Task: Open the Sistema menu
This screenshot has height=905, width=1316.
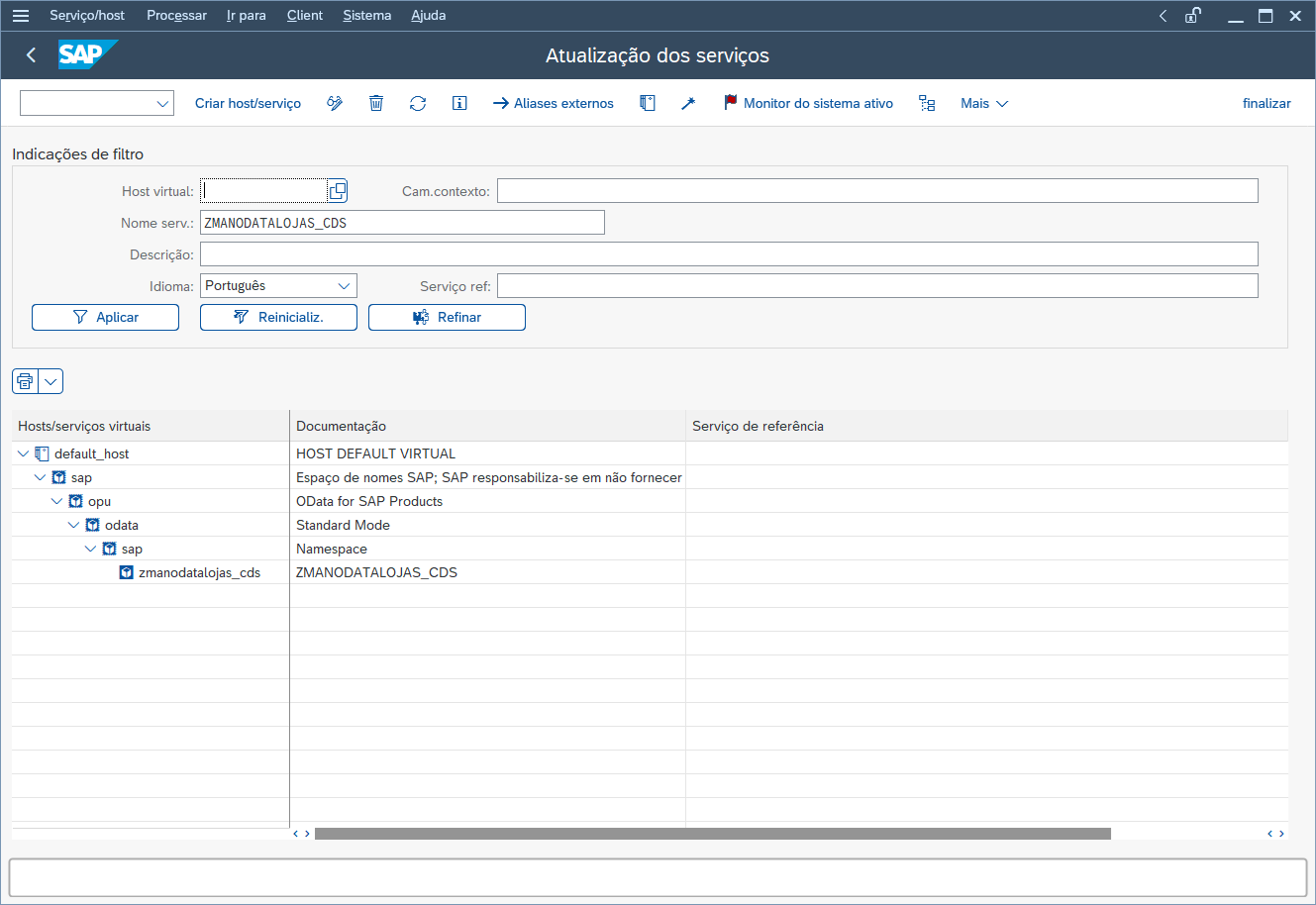Action: tap(366, 15)
